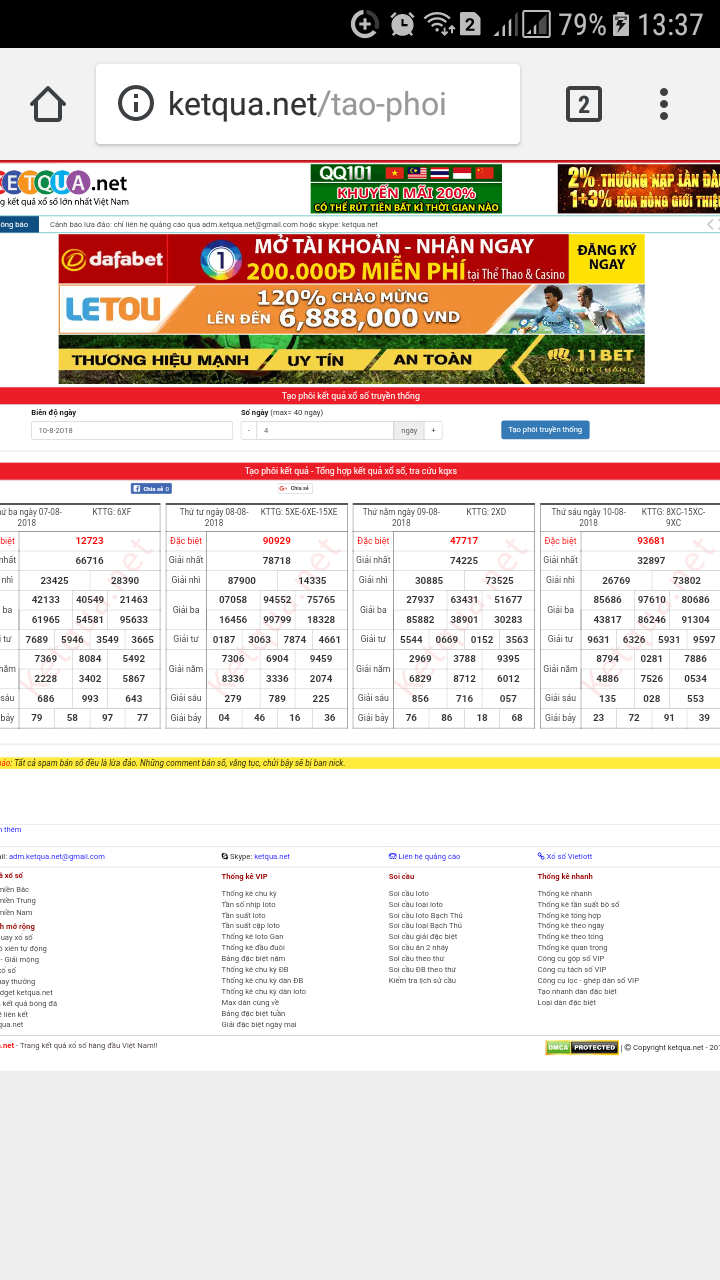Tap the address bar URL ketqua.net/tao-phoi
The image size is (720, 1280).
coord(307,104)
